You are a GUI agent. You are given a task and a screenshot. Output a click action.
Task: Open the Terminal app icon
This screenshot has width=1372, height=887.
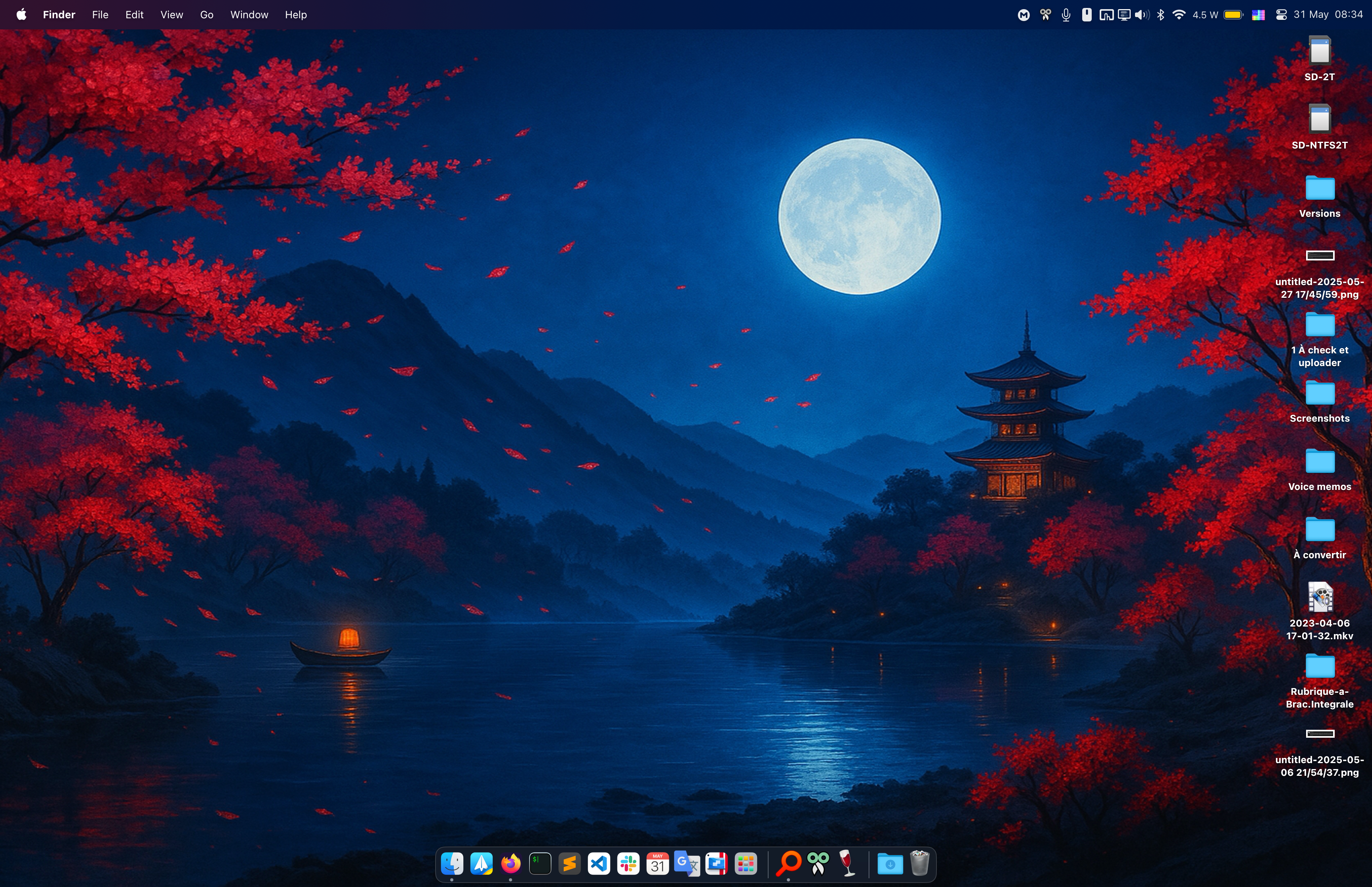coord(540,864)
